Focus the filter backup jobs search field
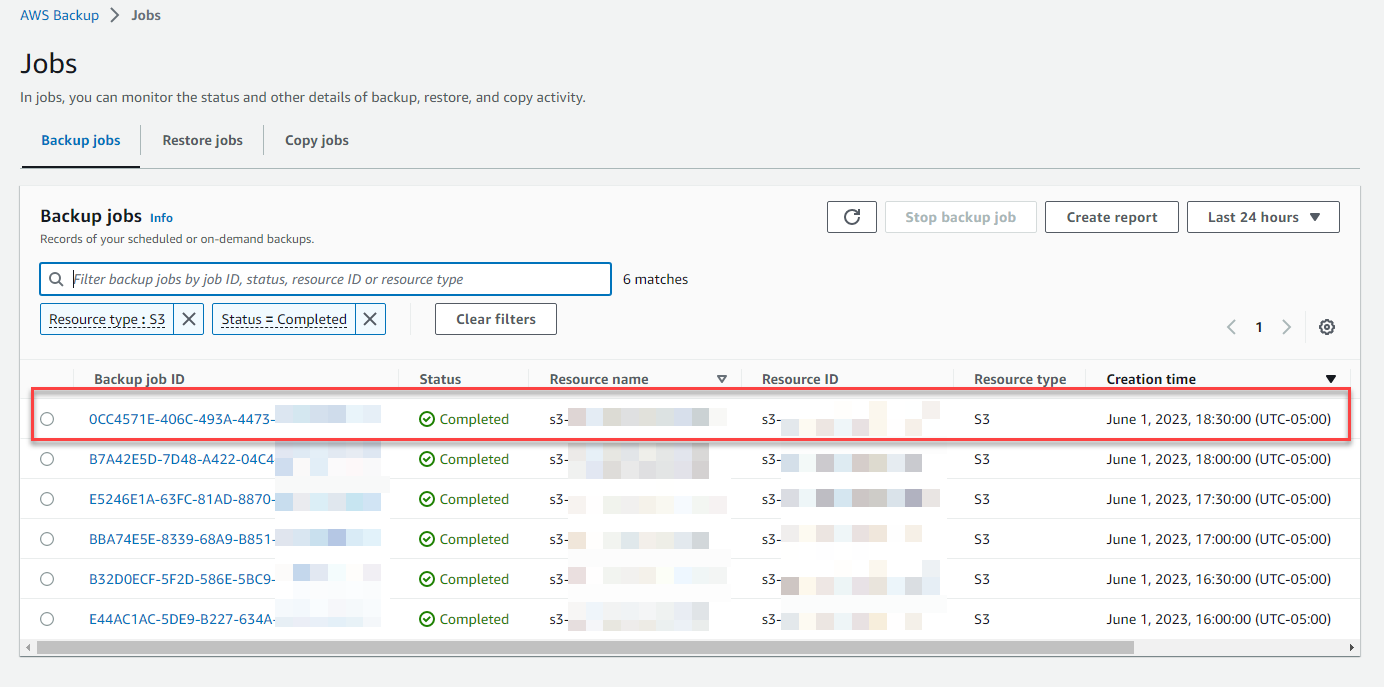Viewport: 1384px width, 687px height. [325, 279]
